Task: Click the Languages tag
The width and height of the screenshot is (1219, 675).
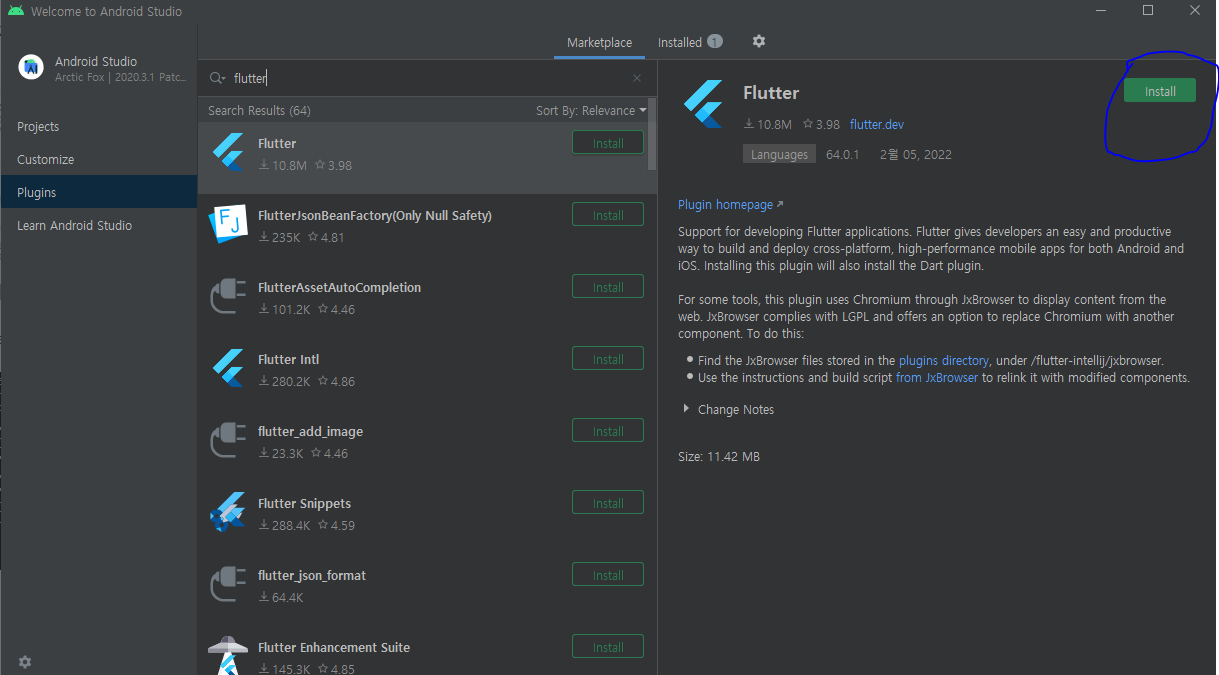Action: pyautogui.click(x=779, y=155)
